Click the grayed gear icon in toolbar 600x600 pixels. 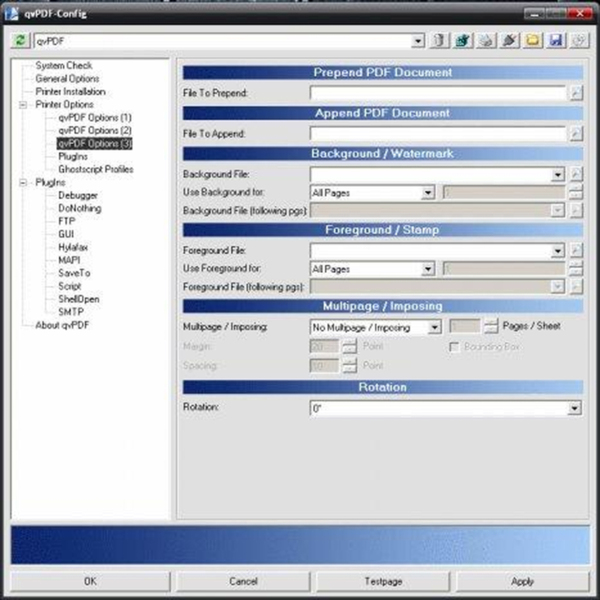click(x=579, y=40)
